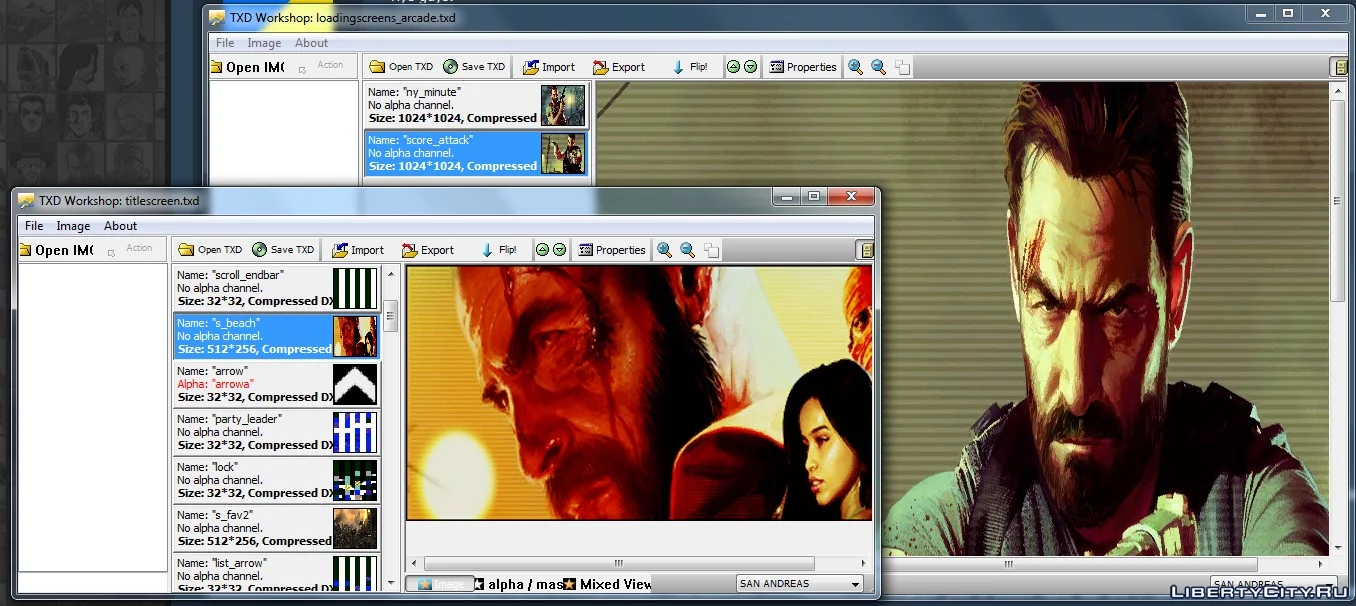Select the "s_fav2" texture thumbnail
1356x606 pixels.
[355, 528]
